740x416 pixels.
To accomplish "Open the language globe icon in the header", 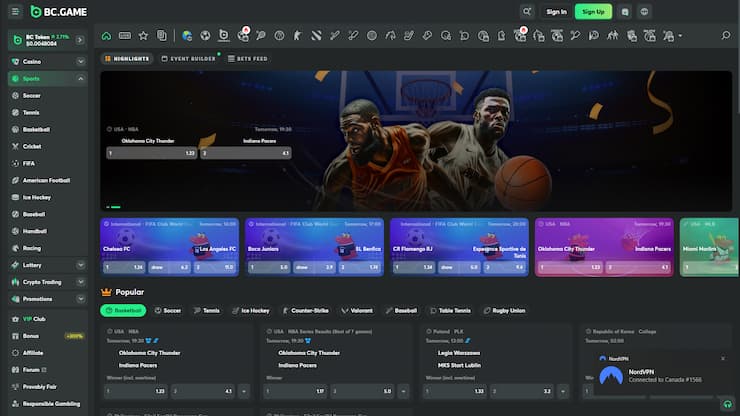I will tap(644, 12).
